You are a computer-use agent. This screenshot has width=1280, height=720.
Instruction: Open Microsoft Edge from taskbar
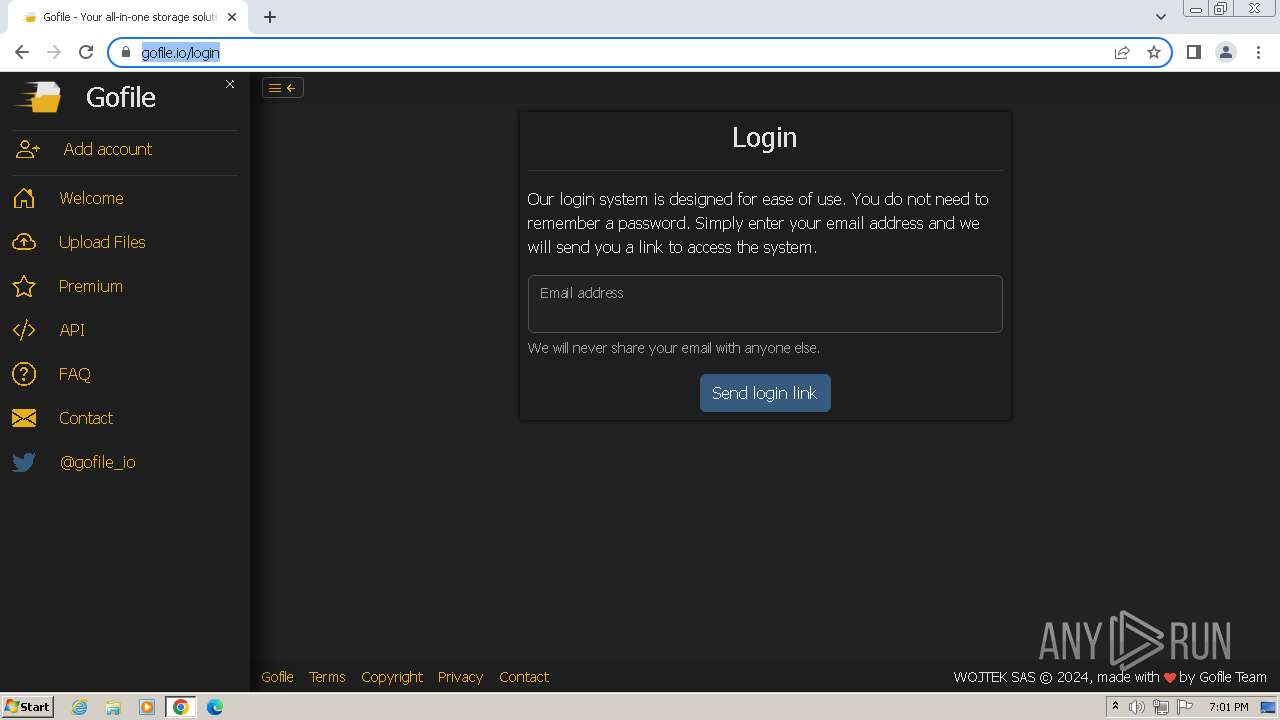(x=215, y=707)
